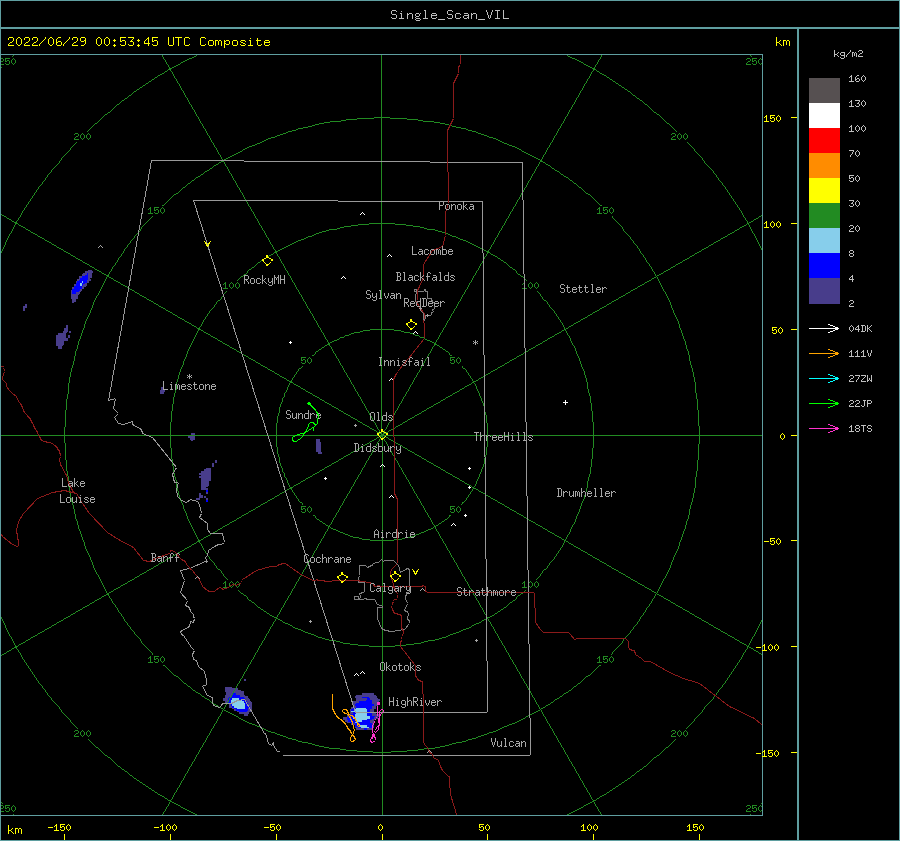Viewport: 900px width, 841px height.
Task: Click the Cochrane label
Action: click(327, 559)
